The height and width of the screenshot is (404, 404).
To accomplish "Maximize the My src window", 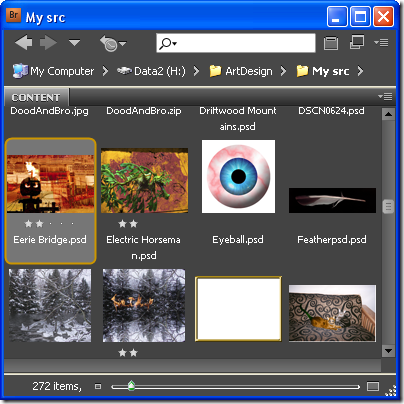I will (360, 16).
